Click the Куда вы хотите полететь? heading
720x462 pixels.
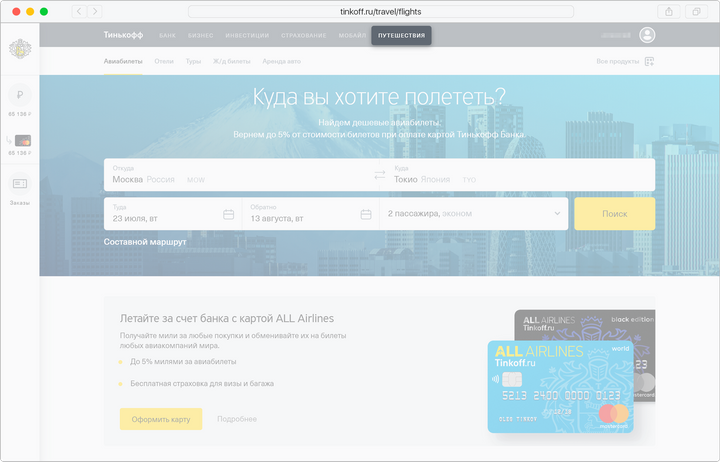point(379,97)
